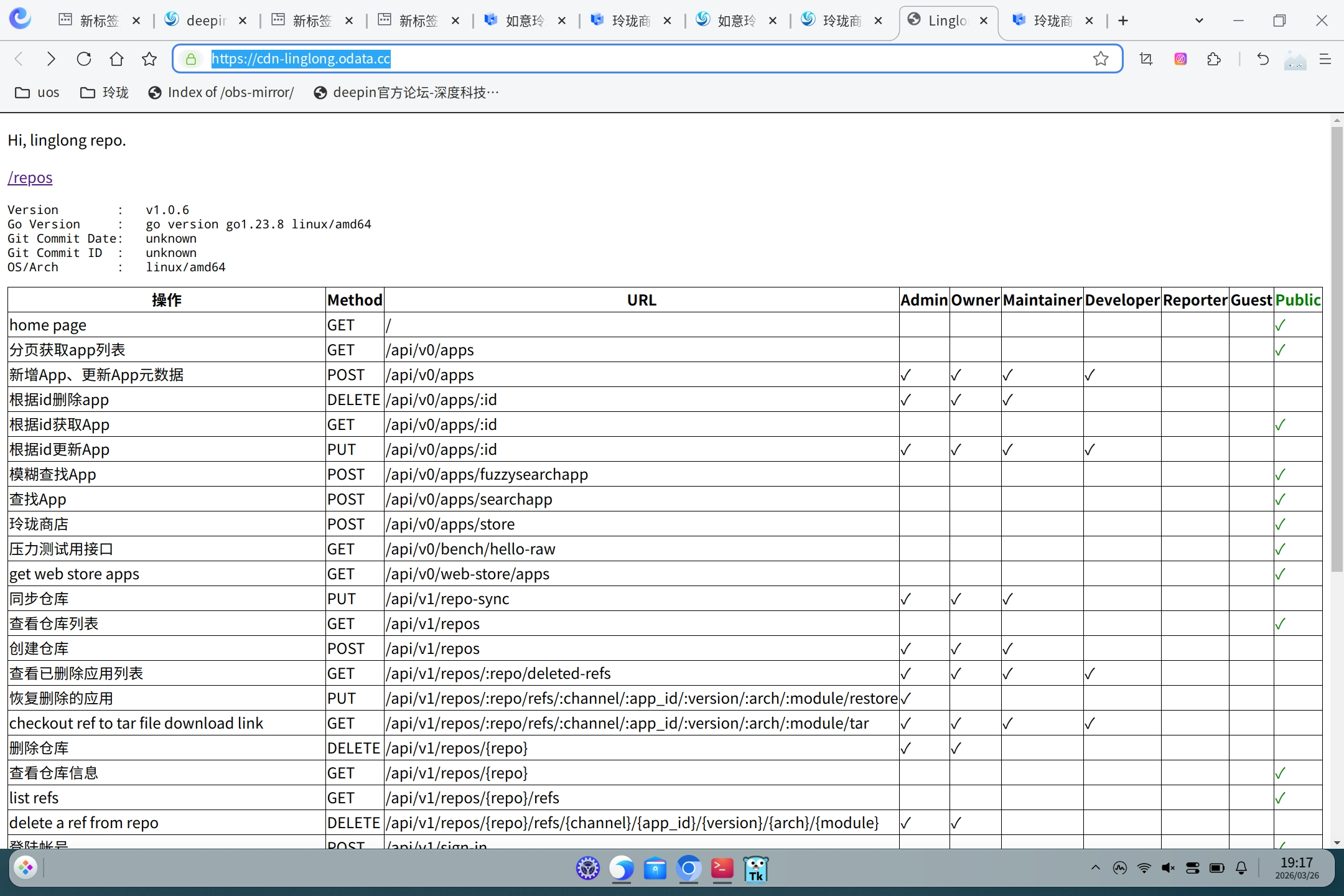Open the /repos link
This screenshot has height=896, width=1344.
pyautogui.click(x=30, y=177)
